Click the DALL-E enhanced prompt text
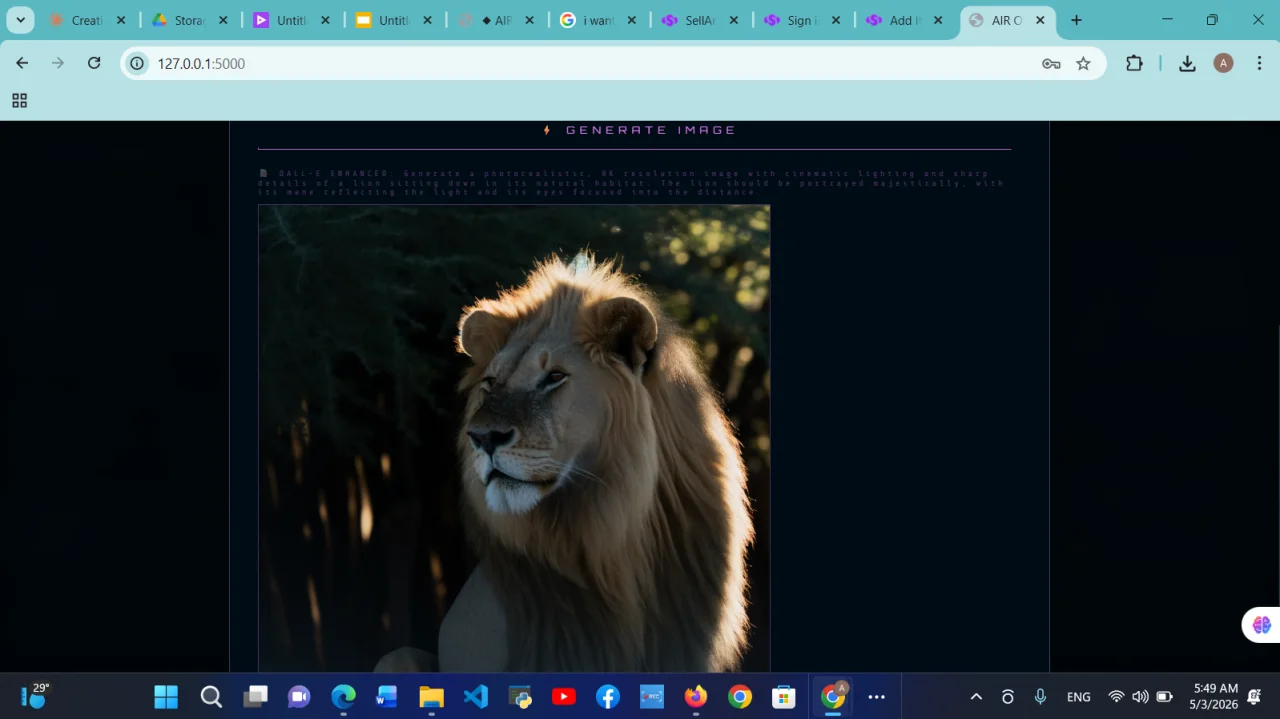 pyautogui.click(x=632, y=183)
